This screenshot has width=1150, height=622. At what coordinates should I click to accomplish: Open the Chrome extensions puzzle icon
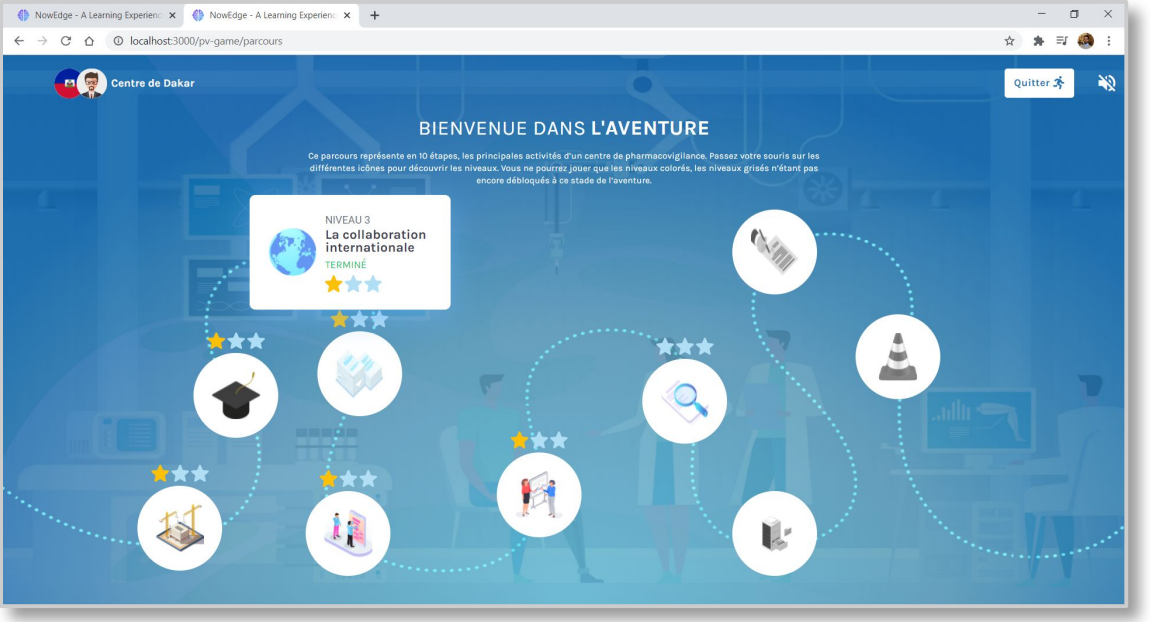click(x=1038, y=41)
